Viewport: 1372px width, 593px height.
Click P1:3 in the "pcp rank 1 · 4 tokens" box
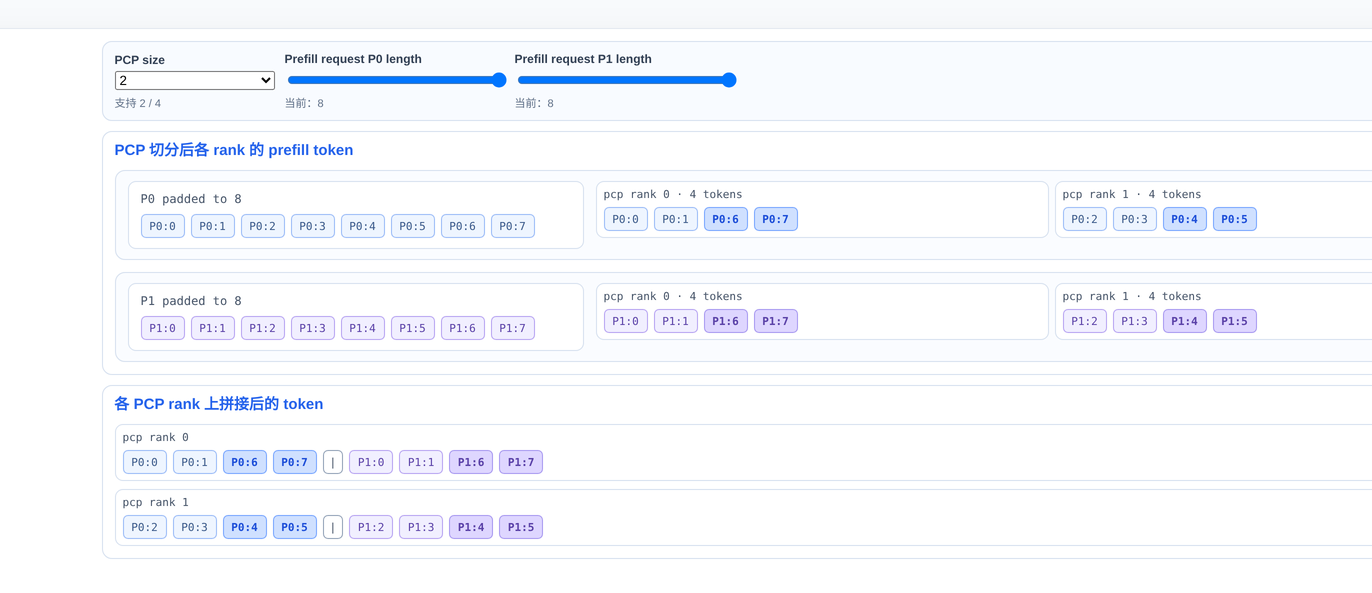[x=1135, y=321]
